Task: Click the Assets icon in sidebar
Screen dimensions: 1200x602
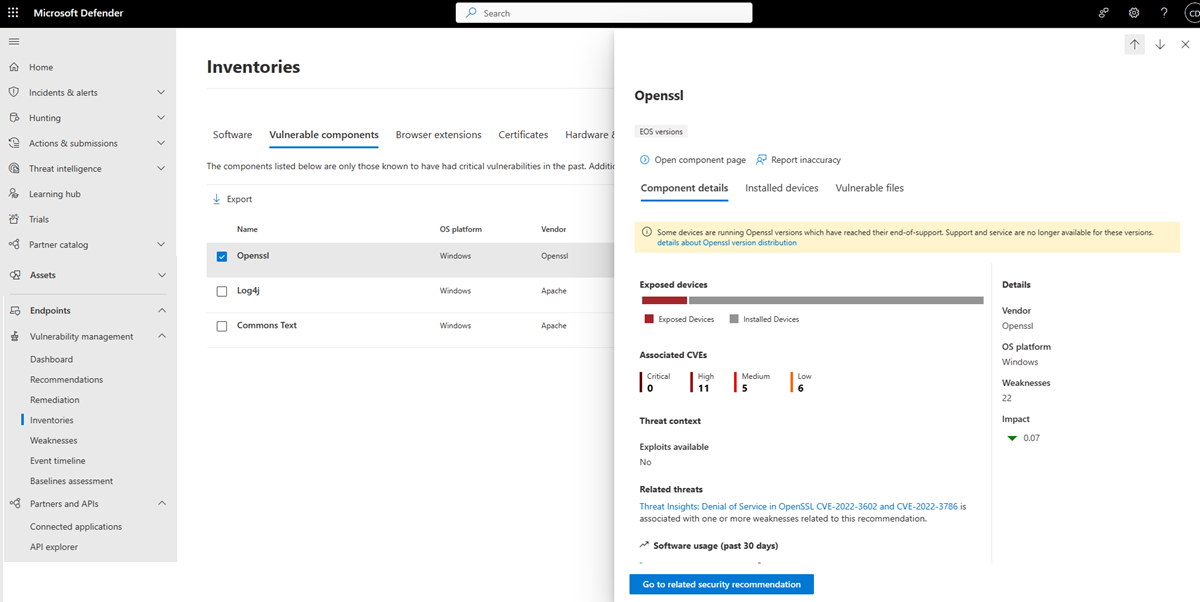Action: 14,275
